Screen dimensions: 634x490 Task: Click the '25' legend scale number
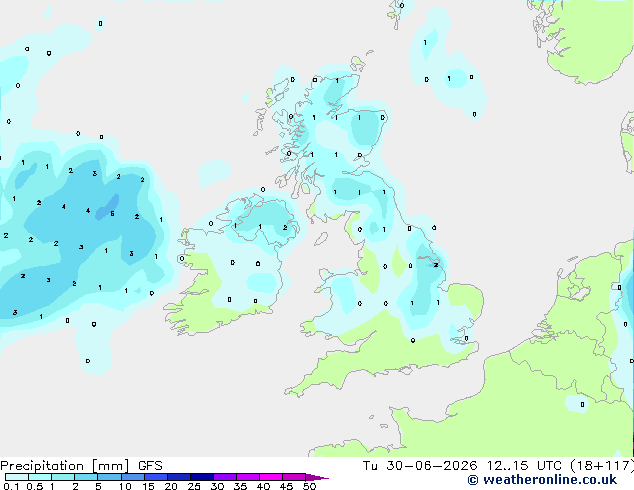(194, 486)
